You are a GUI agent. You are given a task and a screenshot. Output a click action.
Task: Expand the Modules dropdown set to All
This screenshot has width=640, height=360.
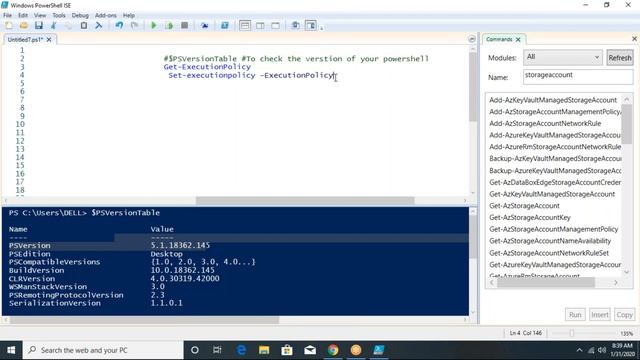coord(562,57)
